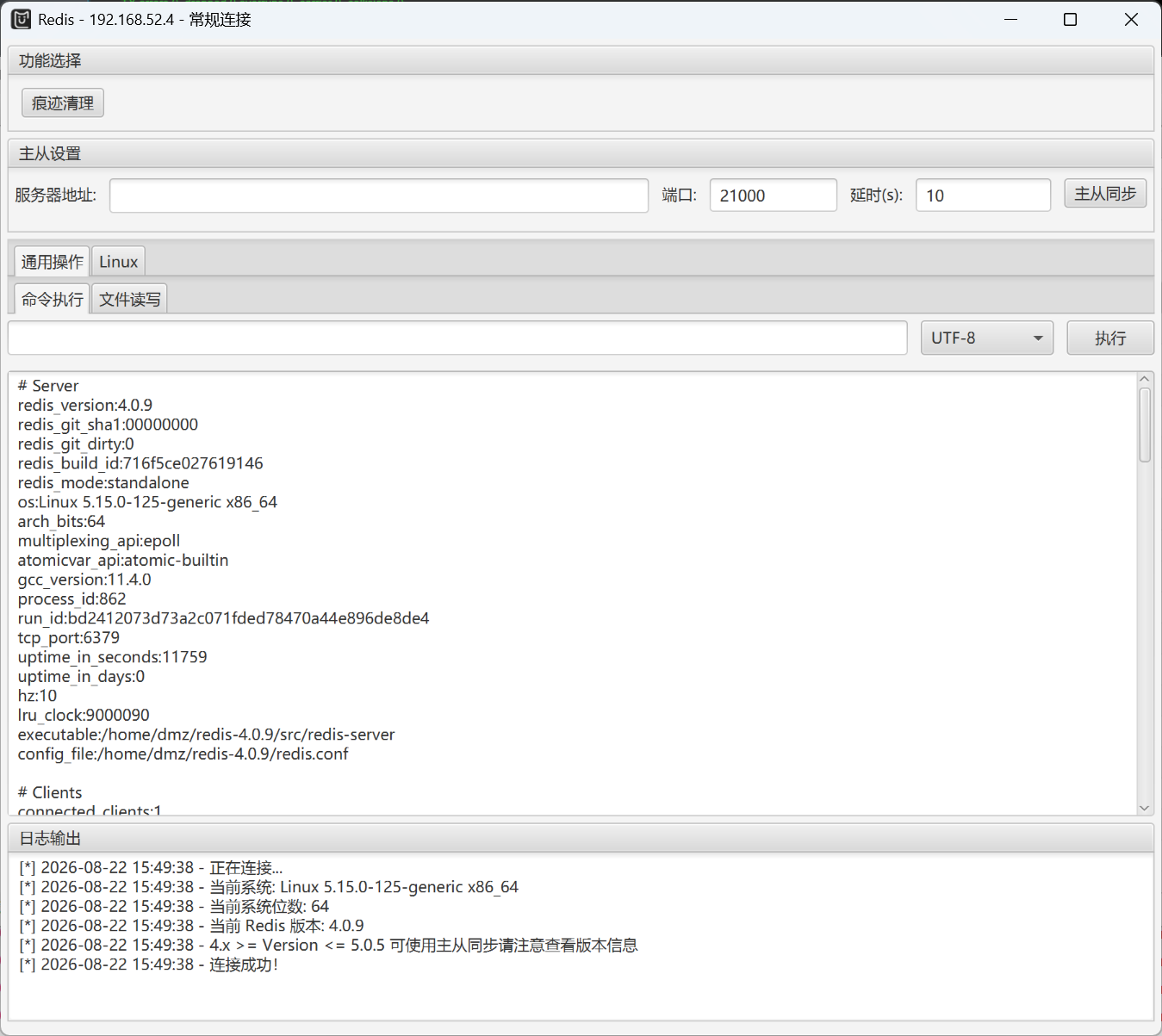Focus the 服务器地址 input field
Image resolution: width=1162 pixels, height=1036 pixels.
pos(379,195)
